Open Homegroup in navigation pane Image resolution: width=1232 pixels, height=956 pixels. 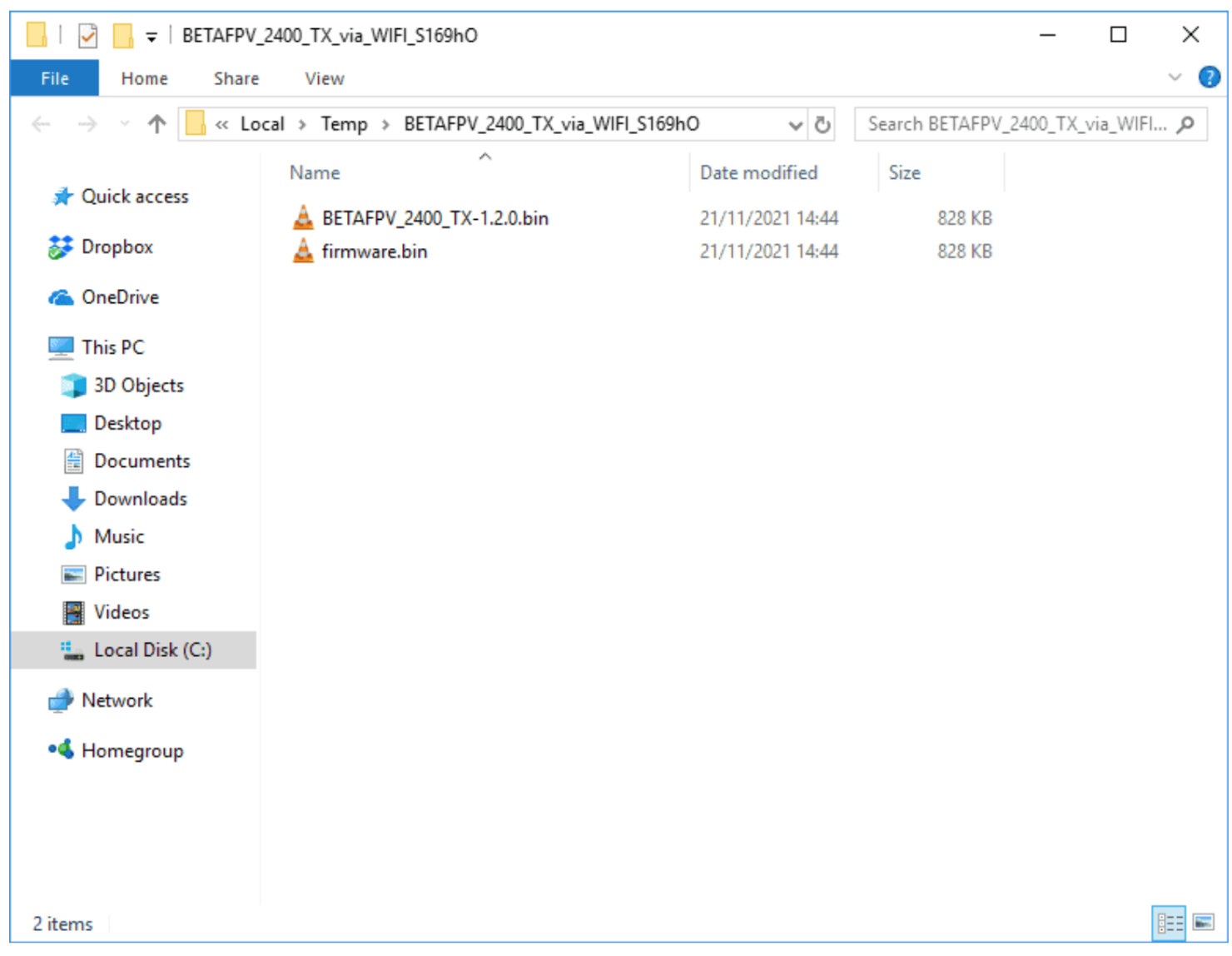[132, 751]
